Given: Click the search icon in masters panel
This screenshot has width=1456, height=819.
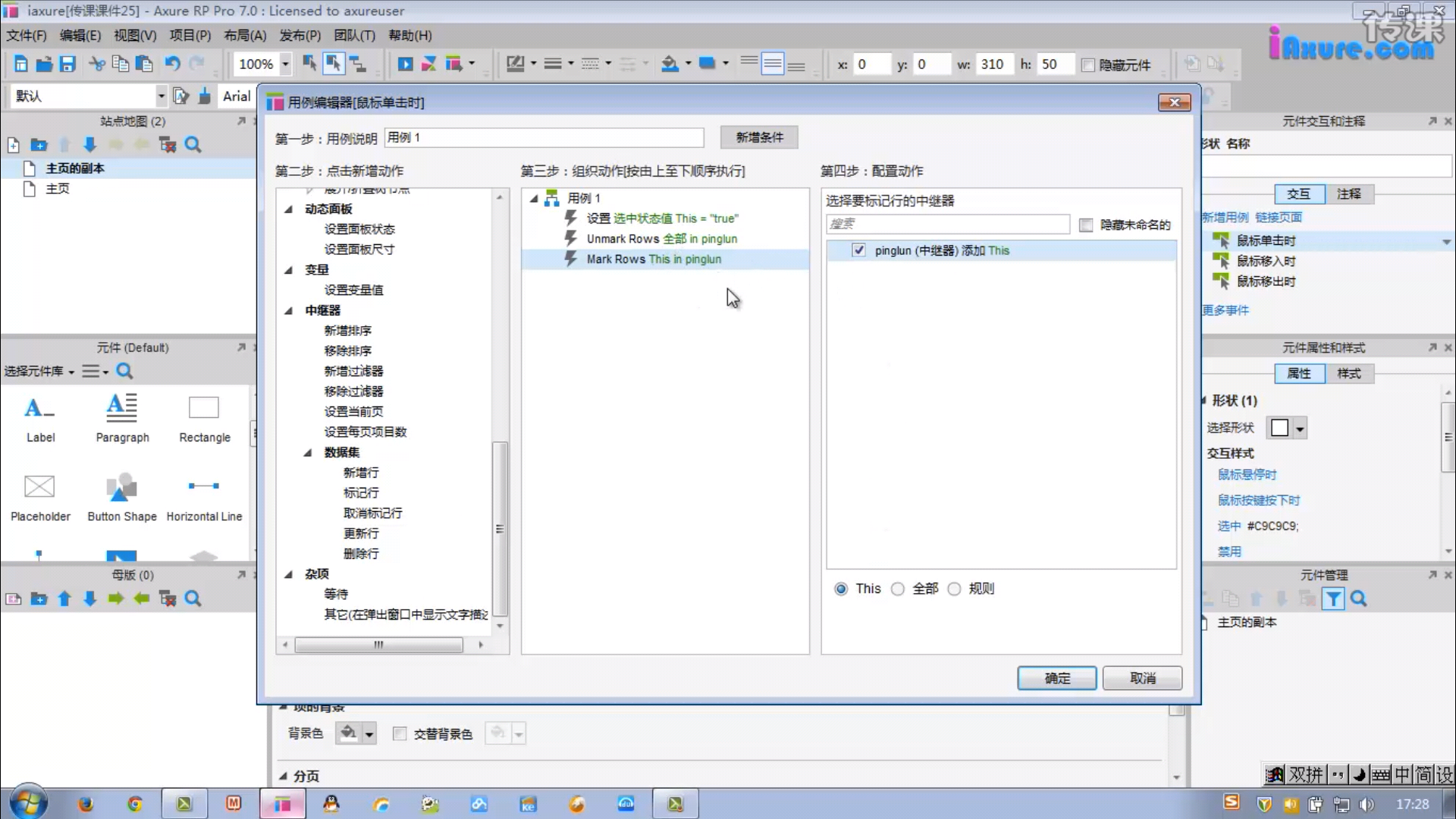Looking at the screenshot, I should click(193, 599).
